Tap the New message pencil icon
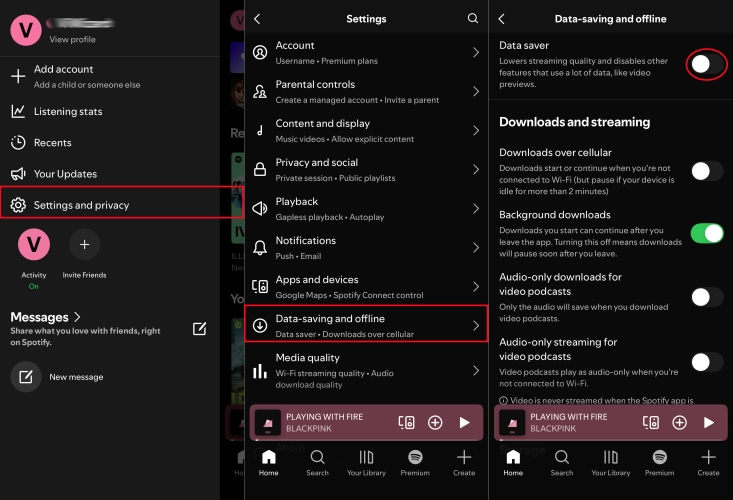This screenshot has width=733, height=500. 26,377
